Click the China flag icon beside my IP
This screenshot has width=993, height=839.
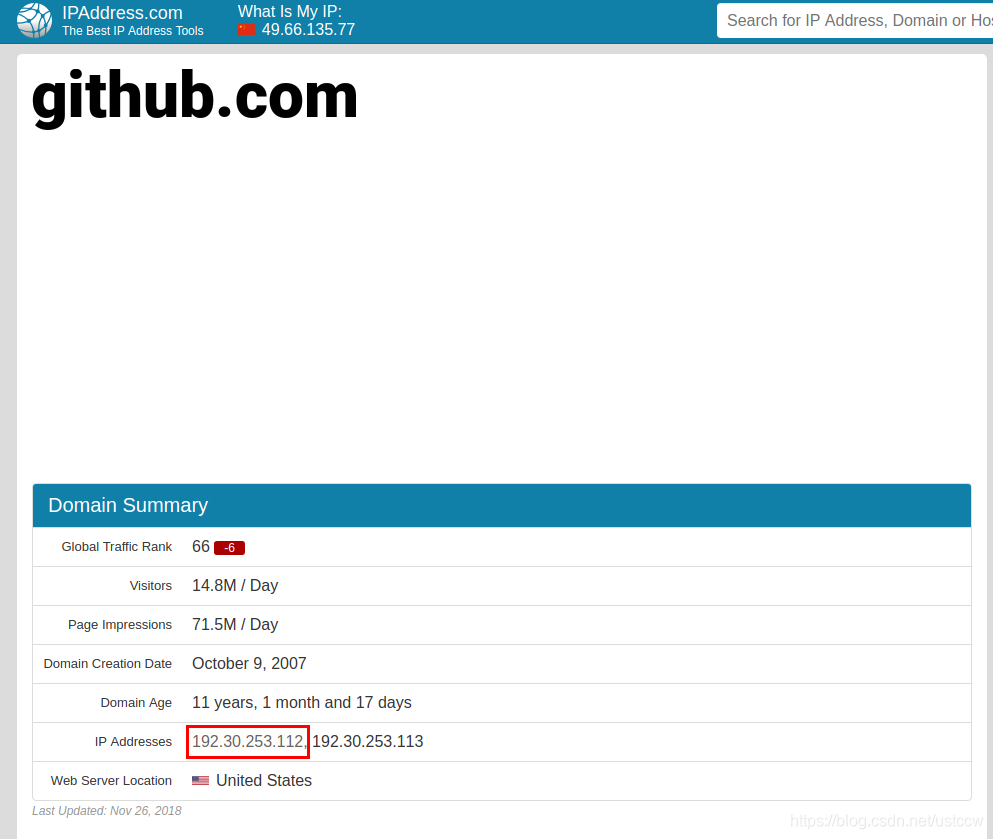tap(246, 30)
